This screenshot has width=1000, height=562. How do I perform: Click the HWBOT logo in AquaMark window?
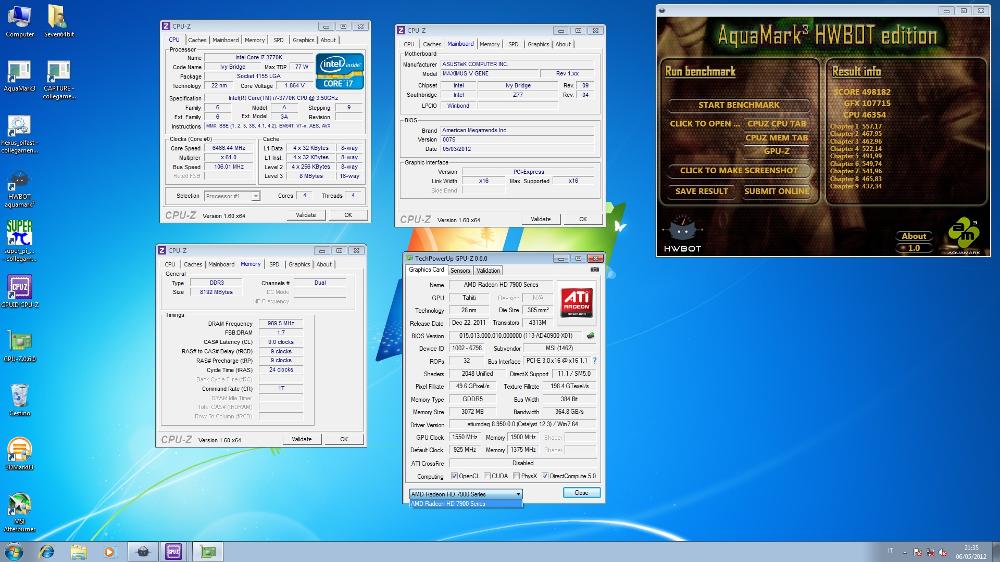point(682,234)
